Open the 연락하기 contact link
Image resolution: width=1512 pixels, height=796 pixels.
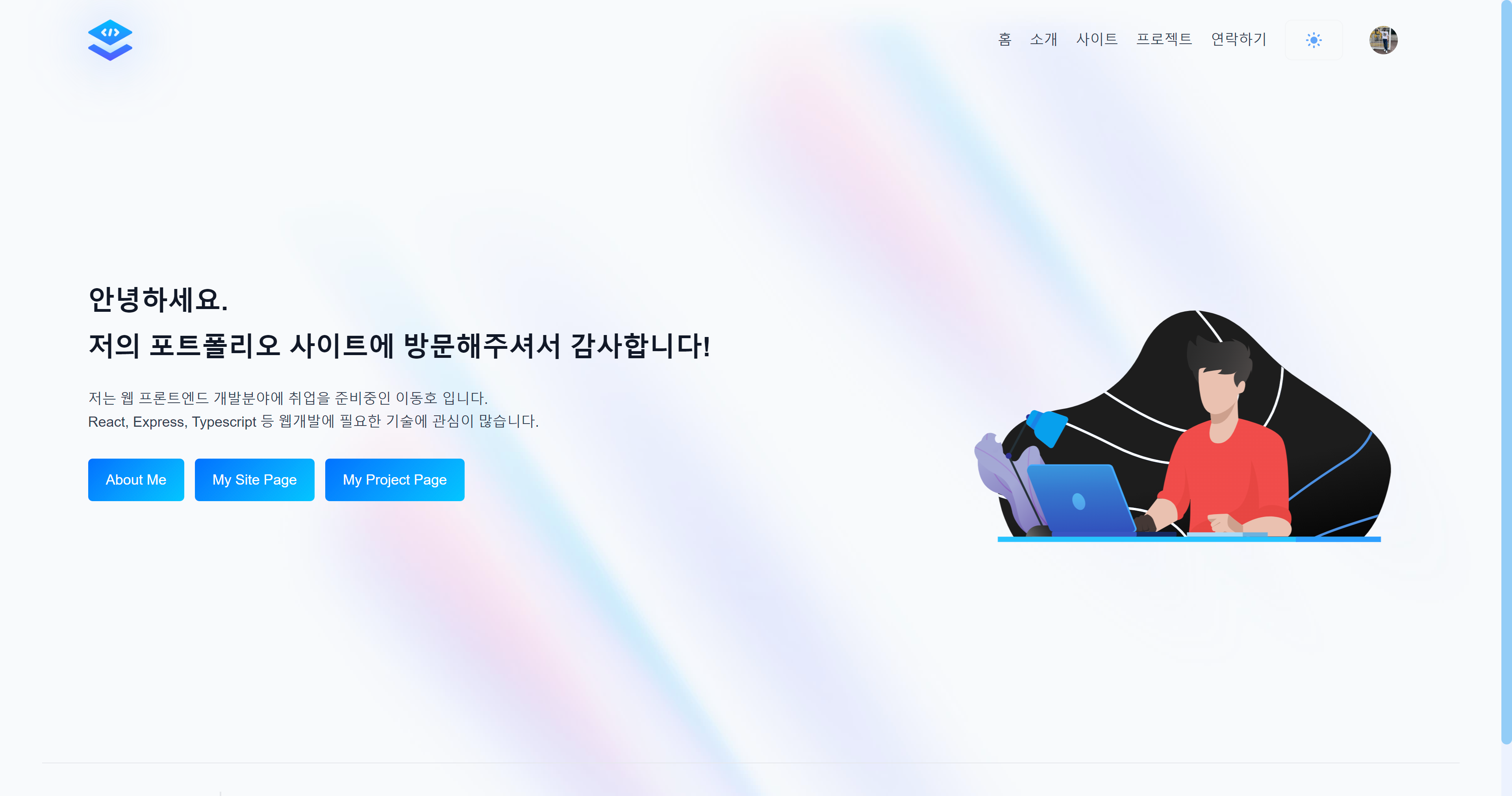point(1239,39)
